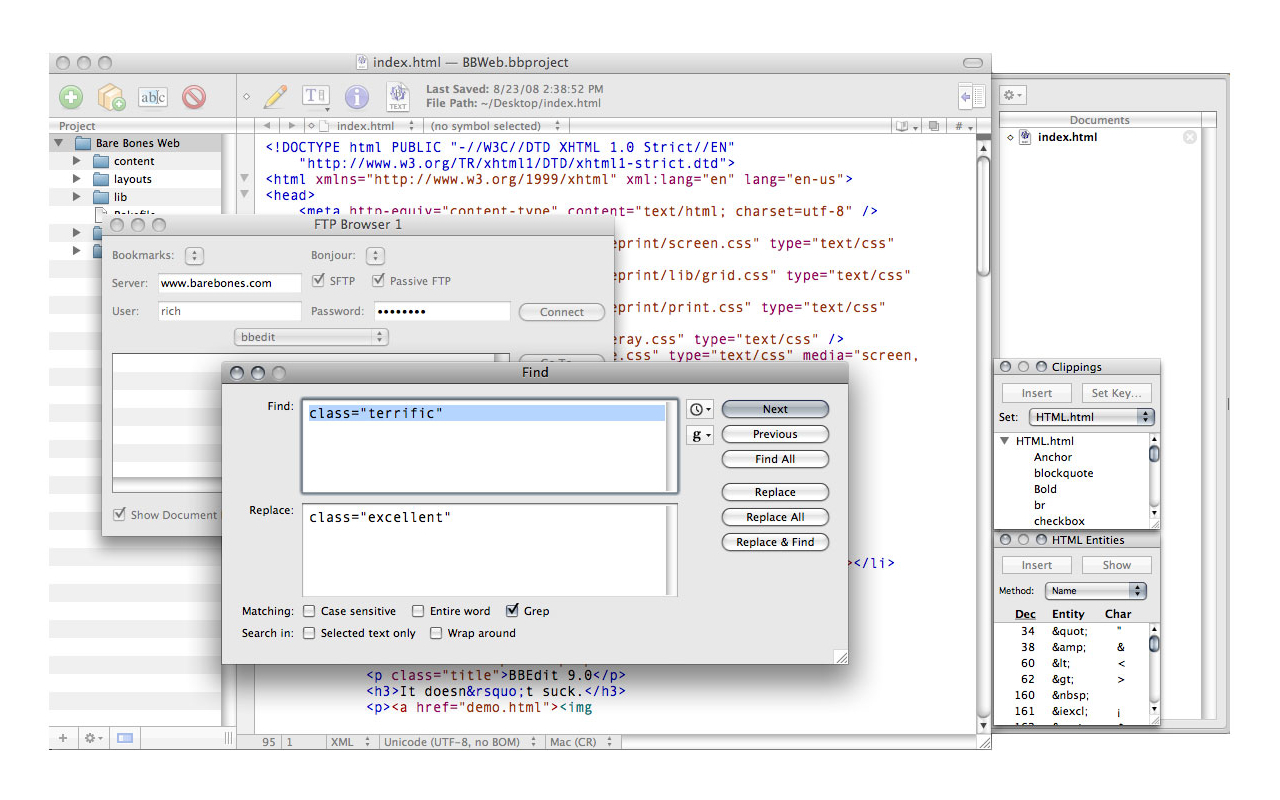This screenshot has height=800, width=1280.
Task: Open the # markers popup
Action: click(x=962, y=126)
